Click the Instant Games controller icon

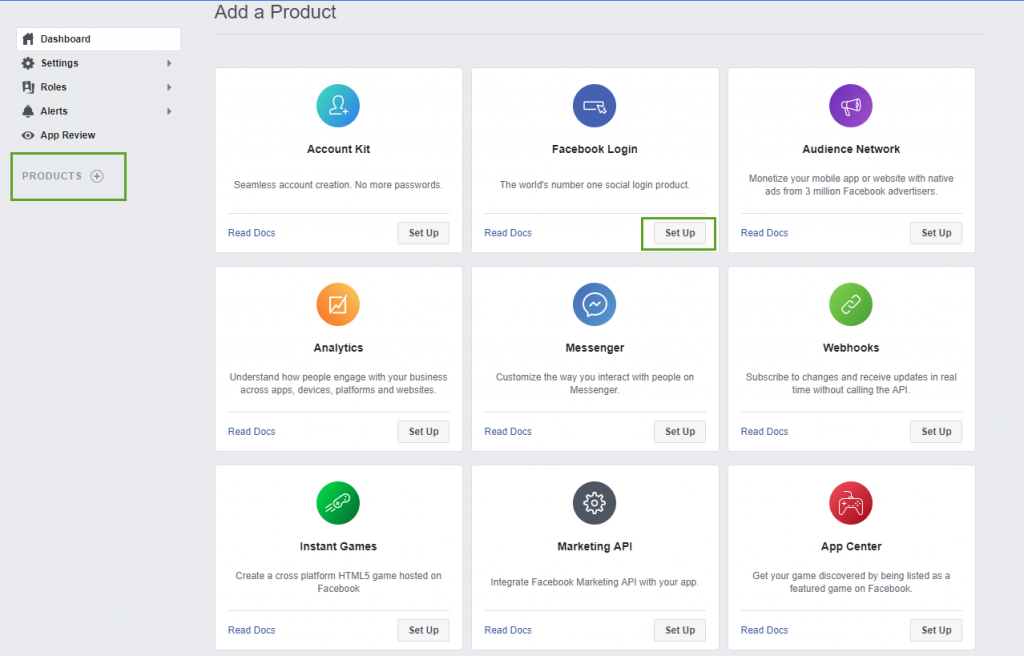coord(338,503)
